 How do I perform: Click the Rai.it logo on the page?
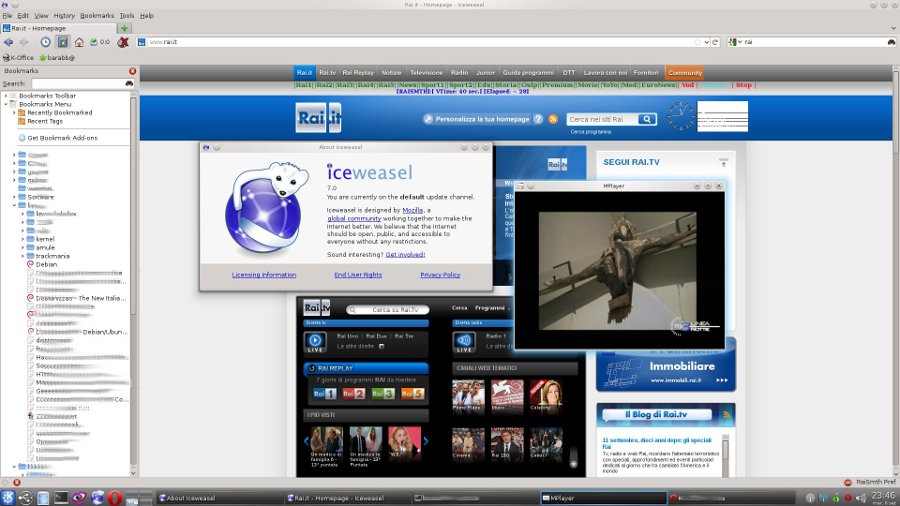coord(319,118)
